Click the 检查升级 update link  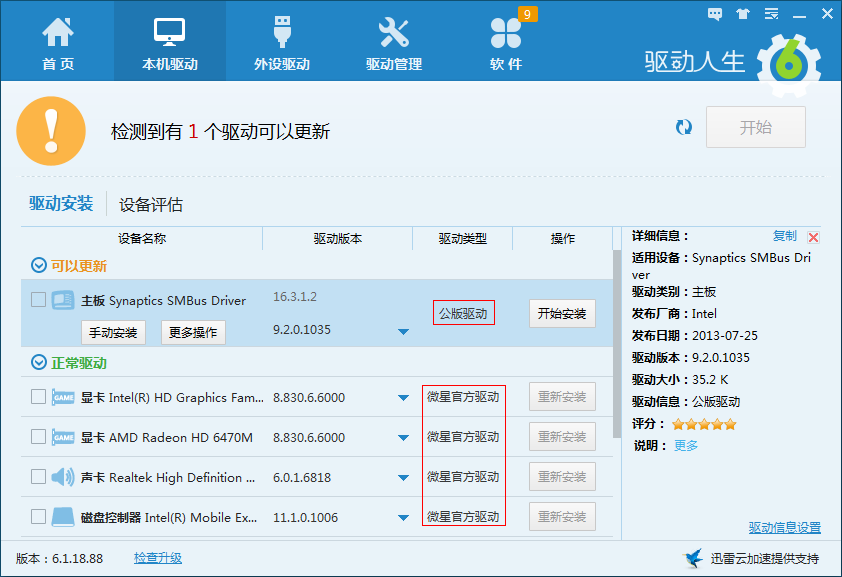158,557
